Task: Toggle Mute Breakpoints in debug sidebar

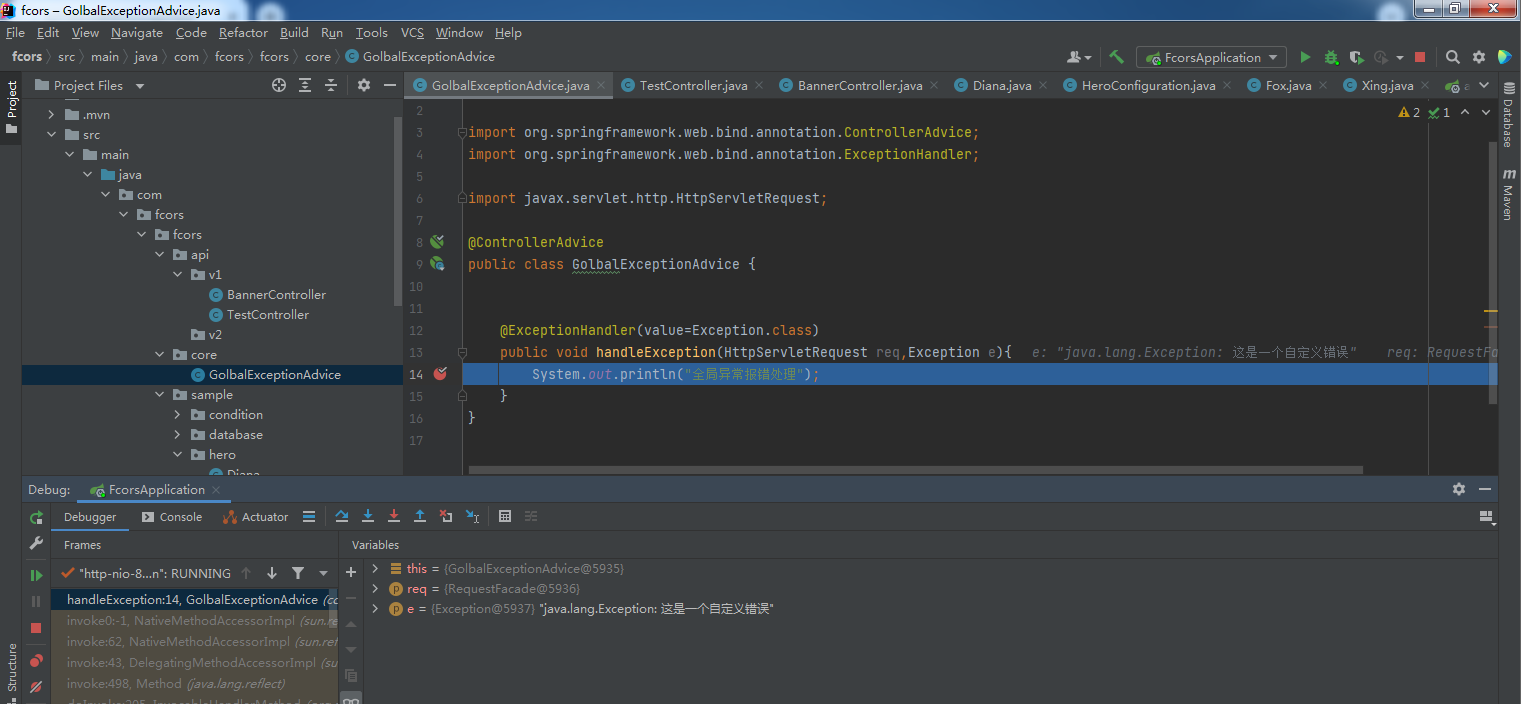Action: tap(36, 687)
